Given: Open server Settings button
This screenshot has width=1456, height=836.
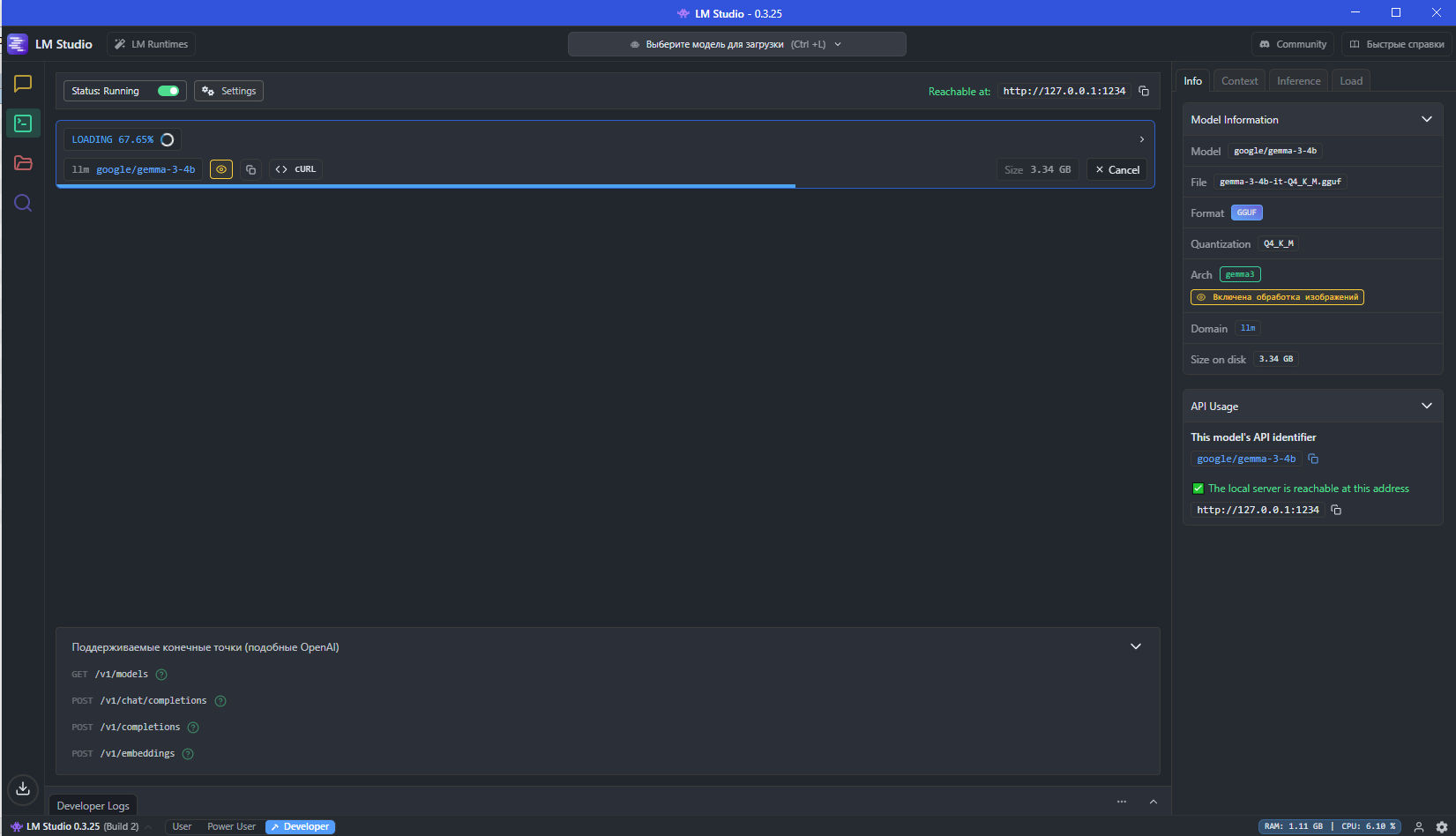Looking at the screenshot, I should (228, 91).
